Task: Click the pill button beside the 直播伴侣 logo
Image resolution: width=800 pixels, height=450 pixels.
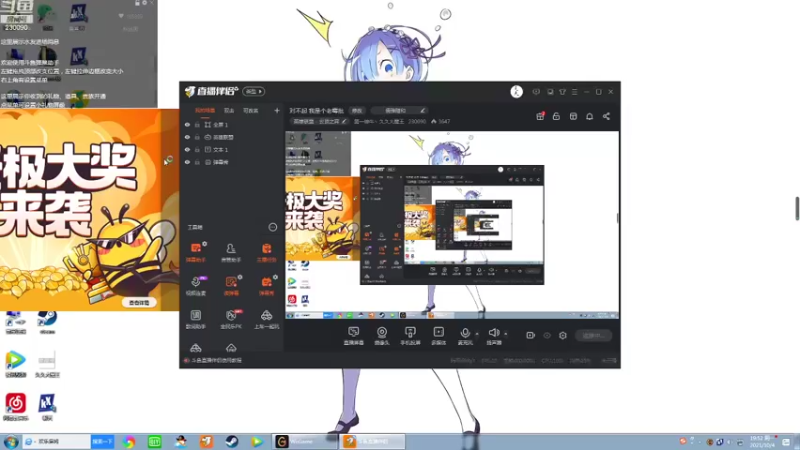Action: 254,91
